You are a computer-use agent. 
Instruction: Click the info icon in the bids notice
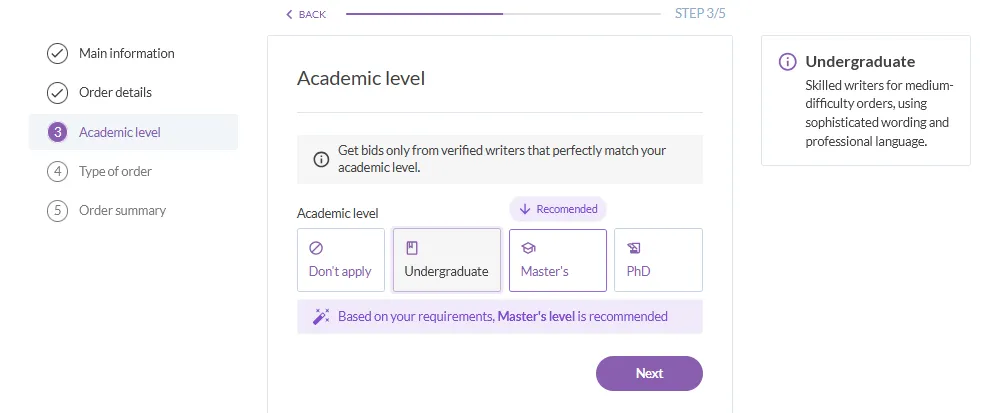(x=321, y=159)
